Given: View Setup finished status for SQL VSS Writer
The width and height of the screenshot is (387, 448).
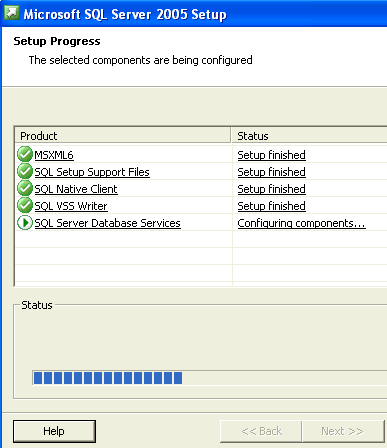Looking at the screenshot, I should click(x=272, y=206).
